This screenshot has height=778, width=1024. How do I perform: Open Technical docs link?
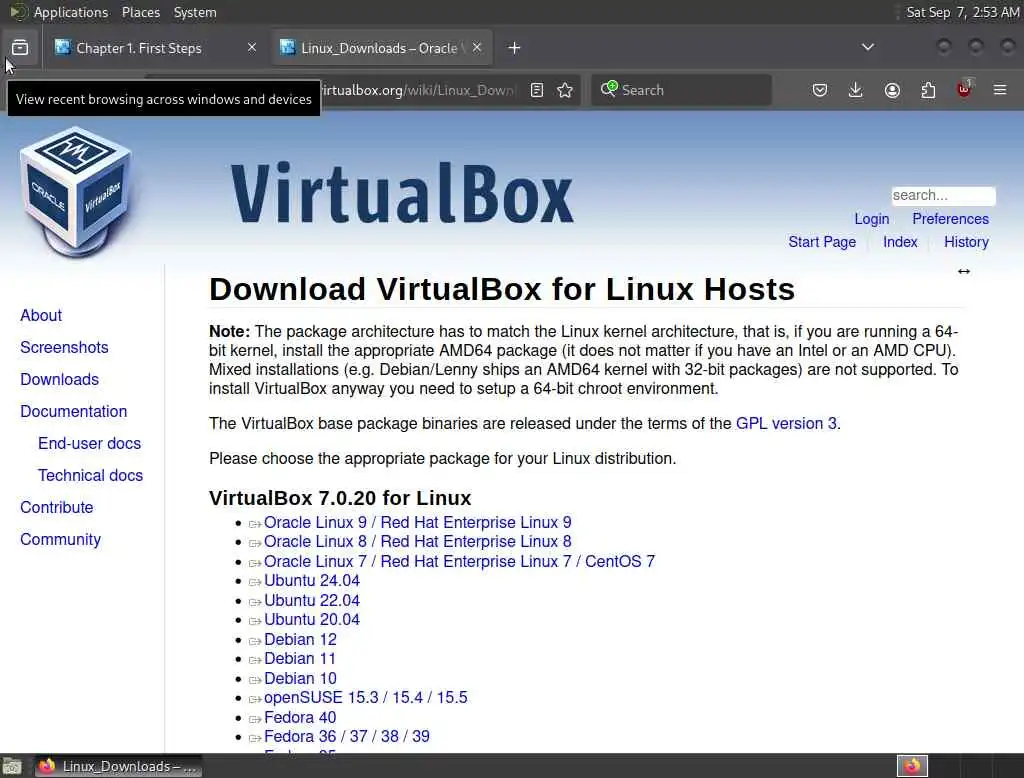click(90, 475)
